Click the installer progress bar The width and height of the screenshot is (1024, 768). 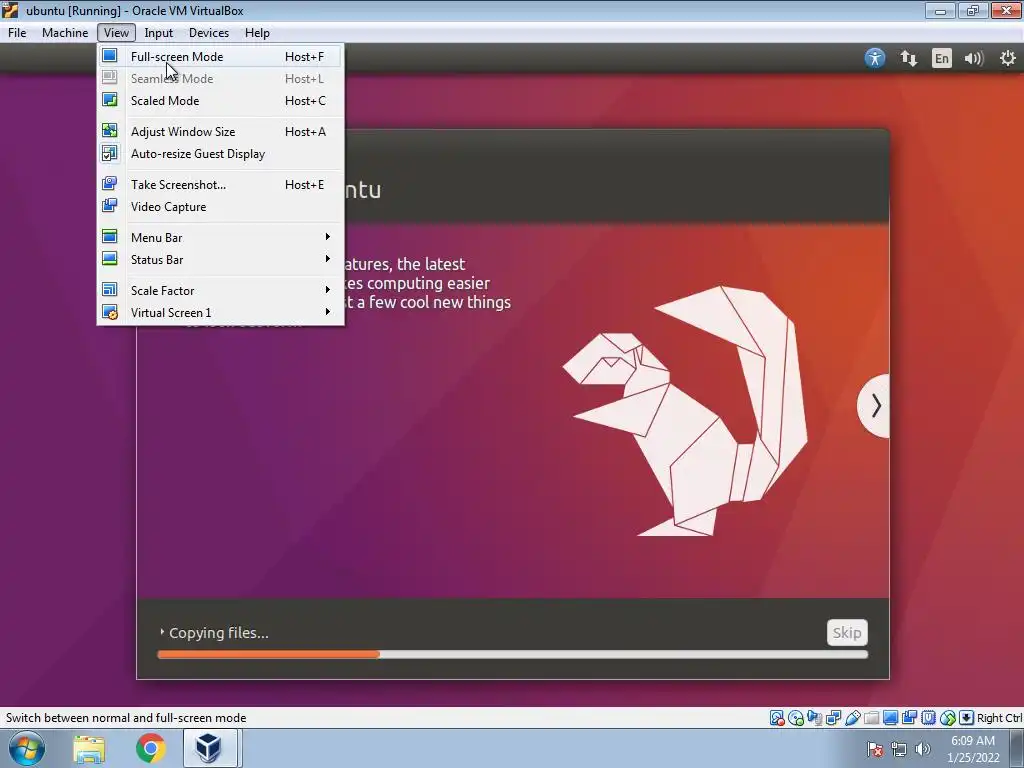(x=513, y=654)
